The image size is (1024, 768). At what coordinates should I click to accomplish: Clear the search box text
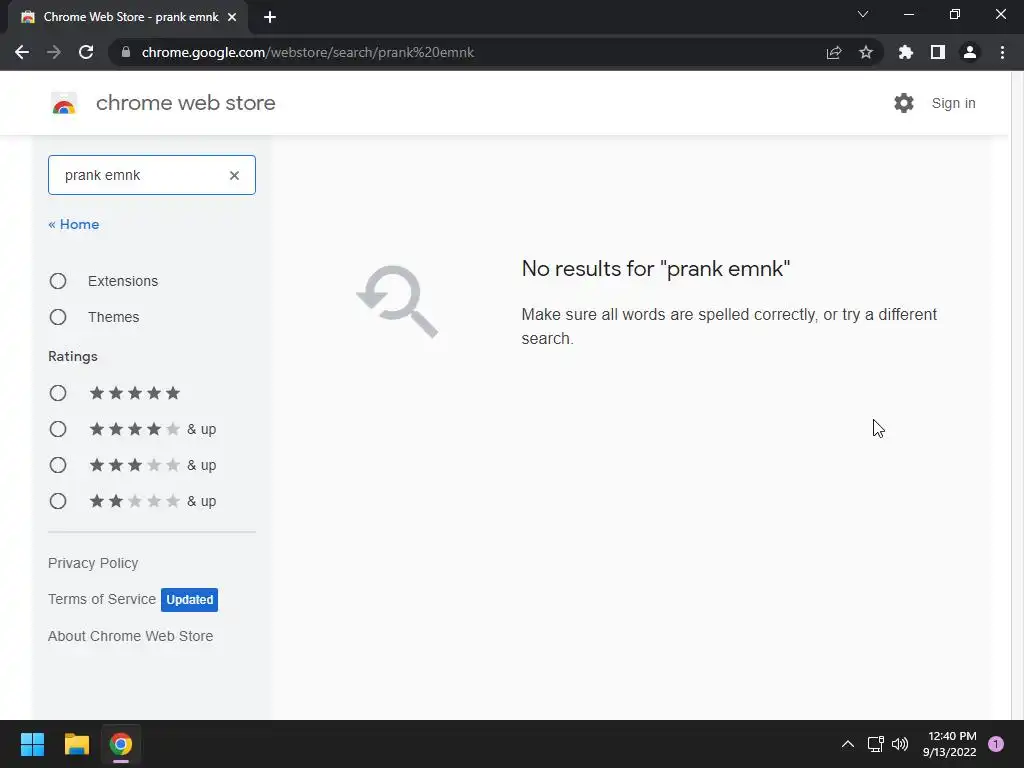[234, 175]
